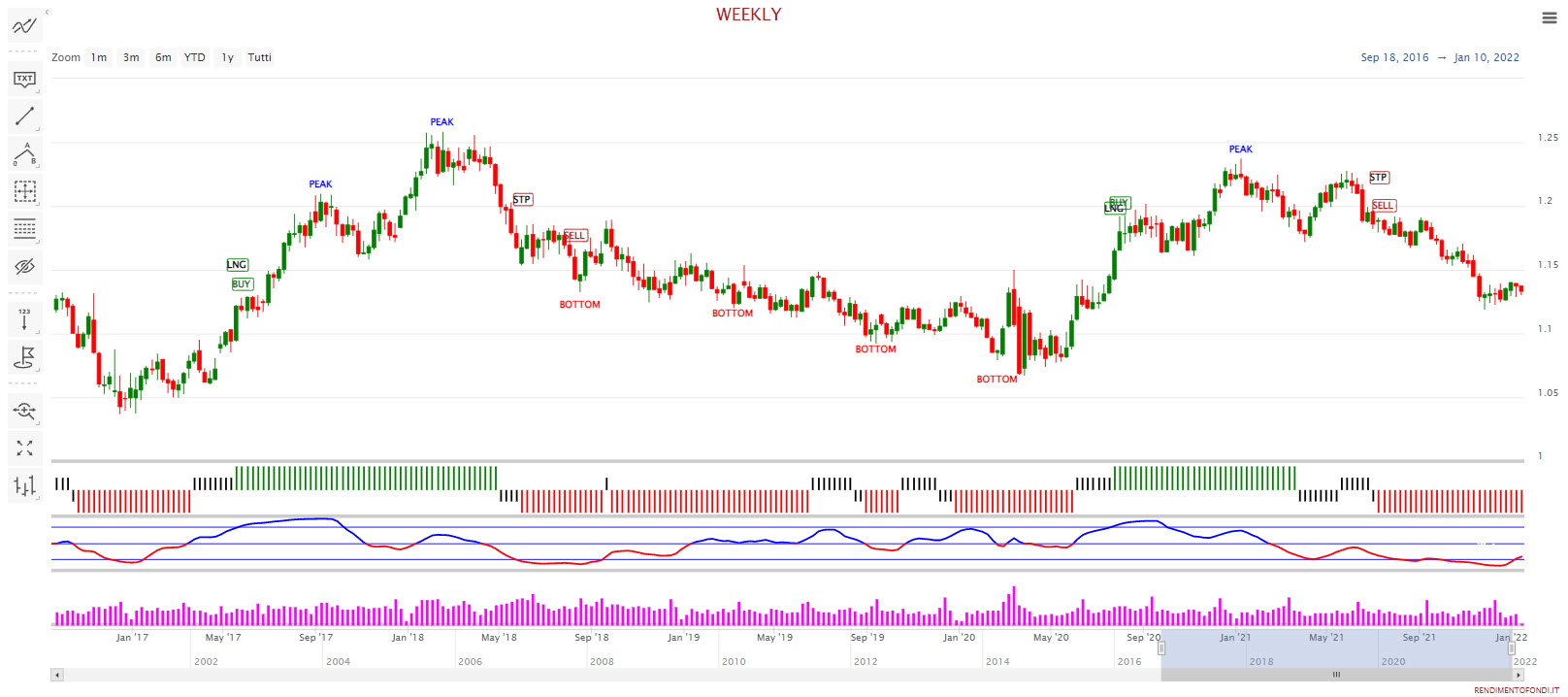Click the LNG marker near May '17
This screenshot has width=1568, height=697.
click(x=237, y=265)
